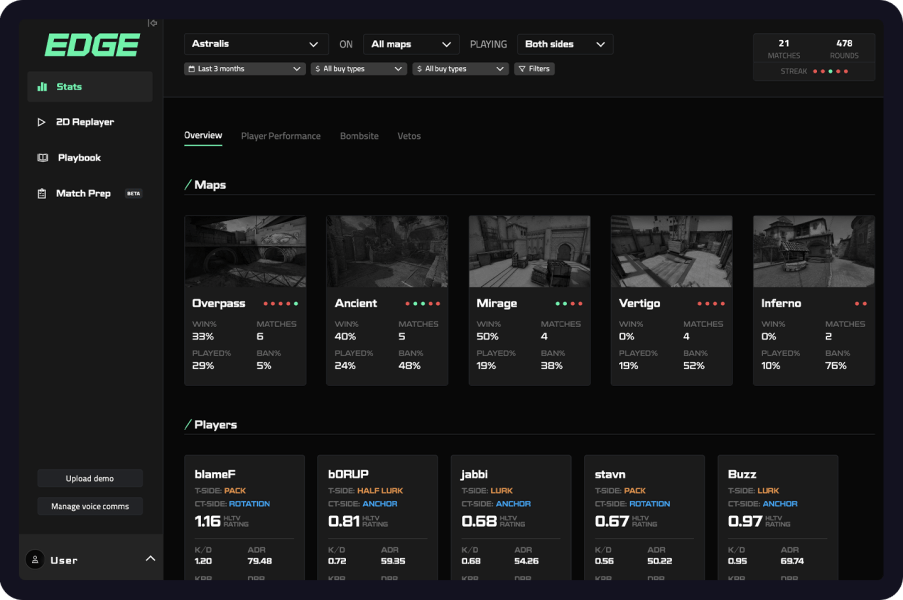This screenshot has height=600, width=903.
Task: Expand the Last 3 months dropdown
Action: coord(245,69)
